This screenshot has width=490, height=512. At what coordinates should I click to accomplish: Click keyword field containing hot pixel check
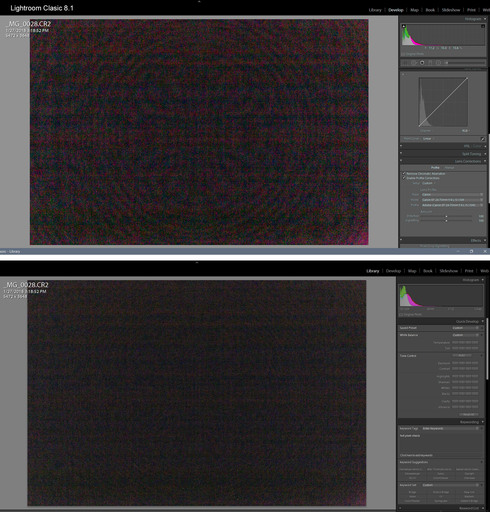[441, 443]
